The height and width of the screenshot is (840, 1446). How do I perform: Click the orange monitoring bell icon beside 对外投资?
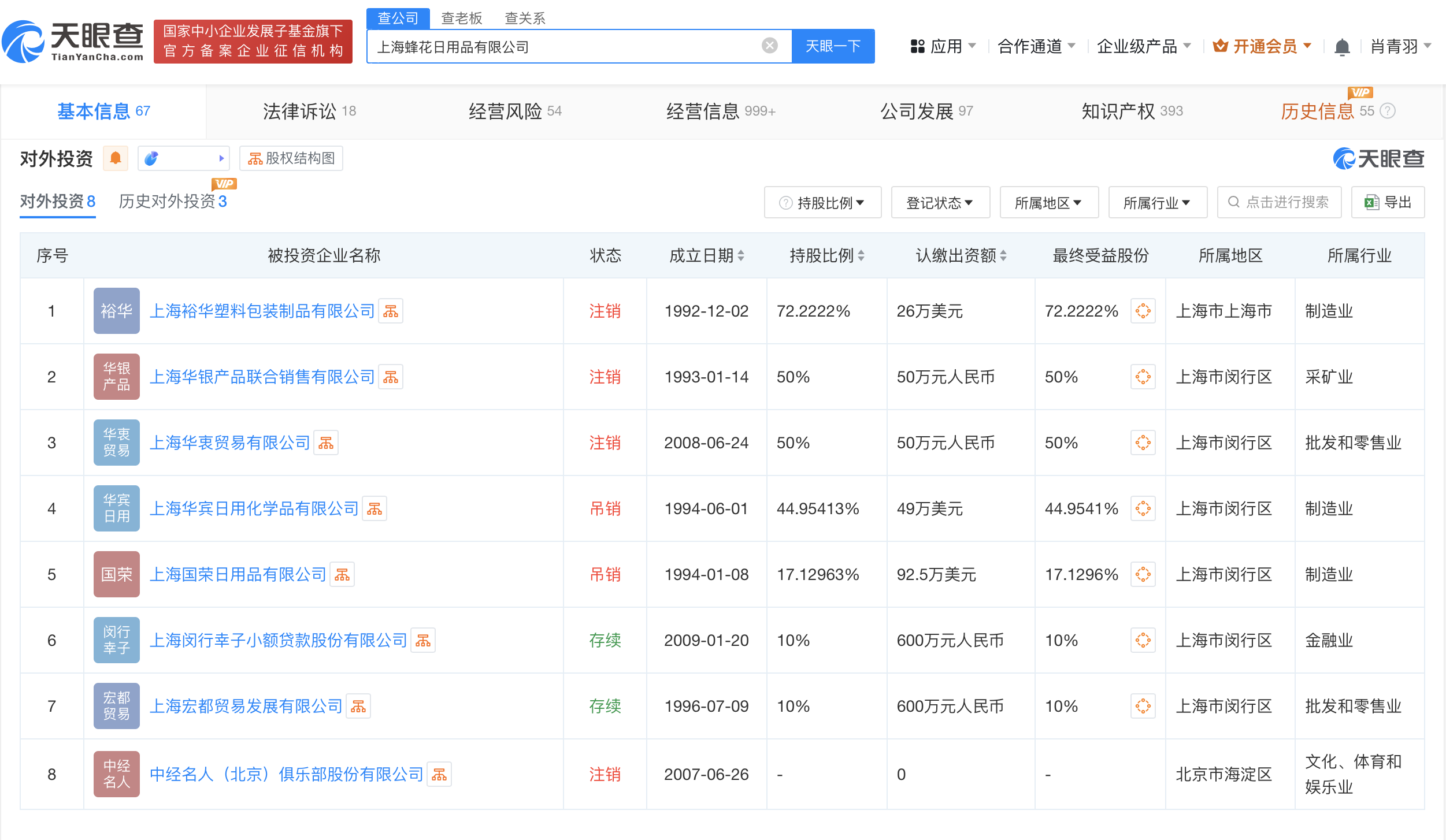pyautogui.click(x=116, y=158)
